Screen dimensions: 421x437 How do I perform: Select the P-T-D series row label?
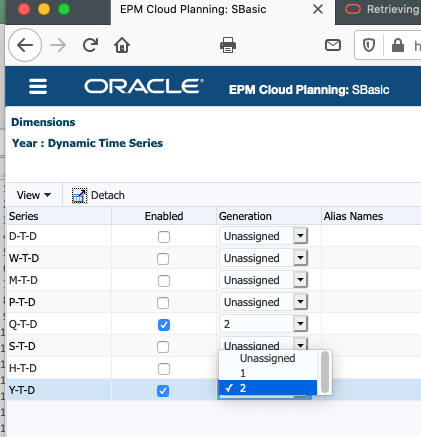[x=22, y=302]
